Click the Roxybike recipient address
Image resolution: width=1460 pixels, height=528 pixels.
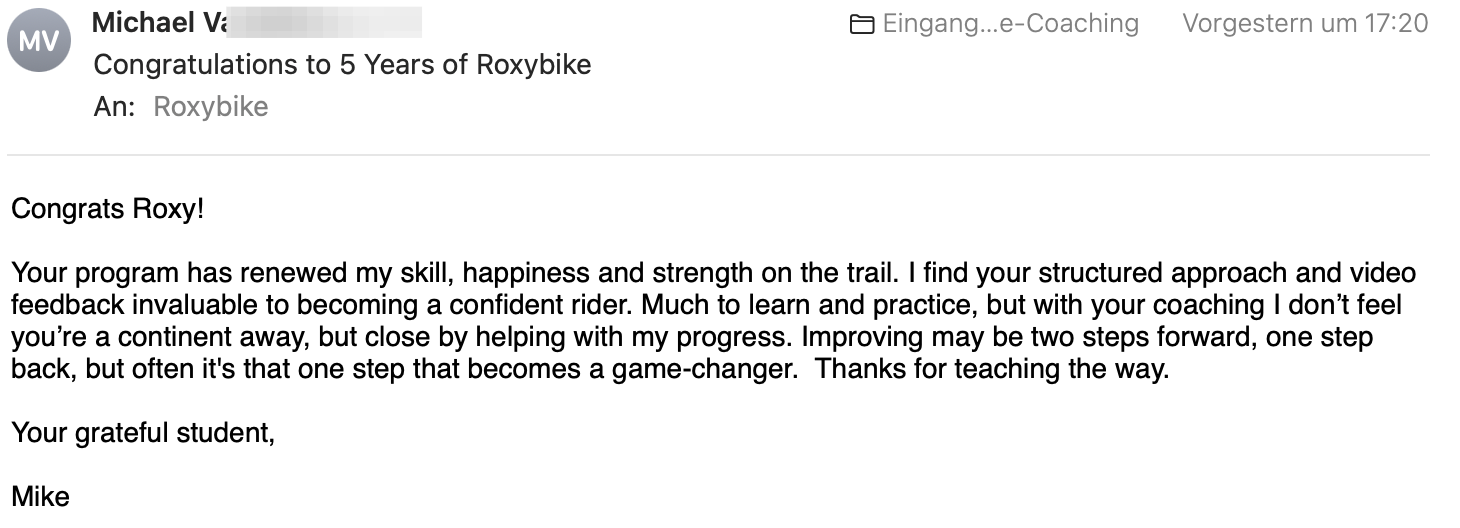pyautogui.click(x=210, y=107)
